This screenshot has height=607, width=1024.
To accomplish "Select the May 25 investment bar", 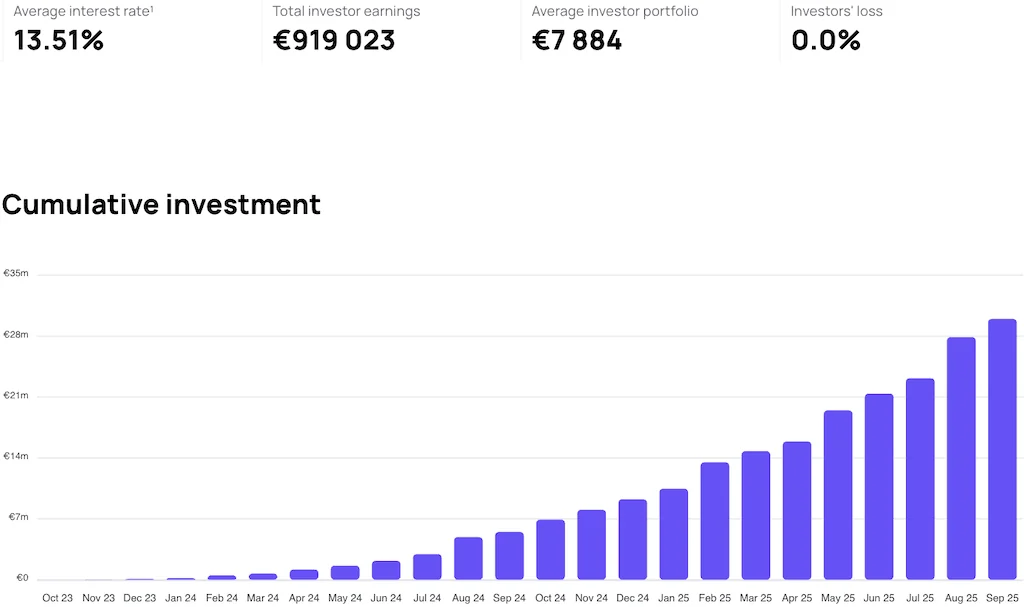I will click(838, 495).
